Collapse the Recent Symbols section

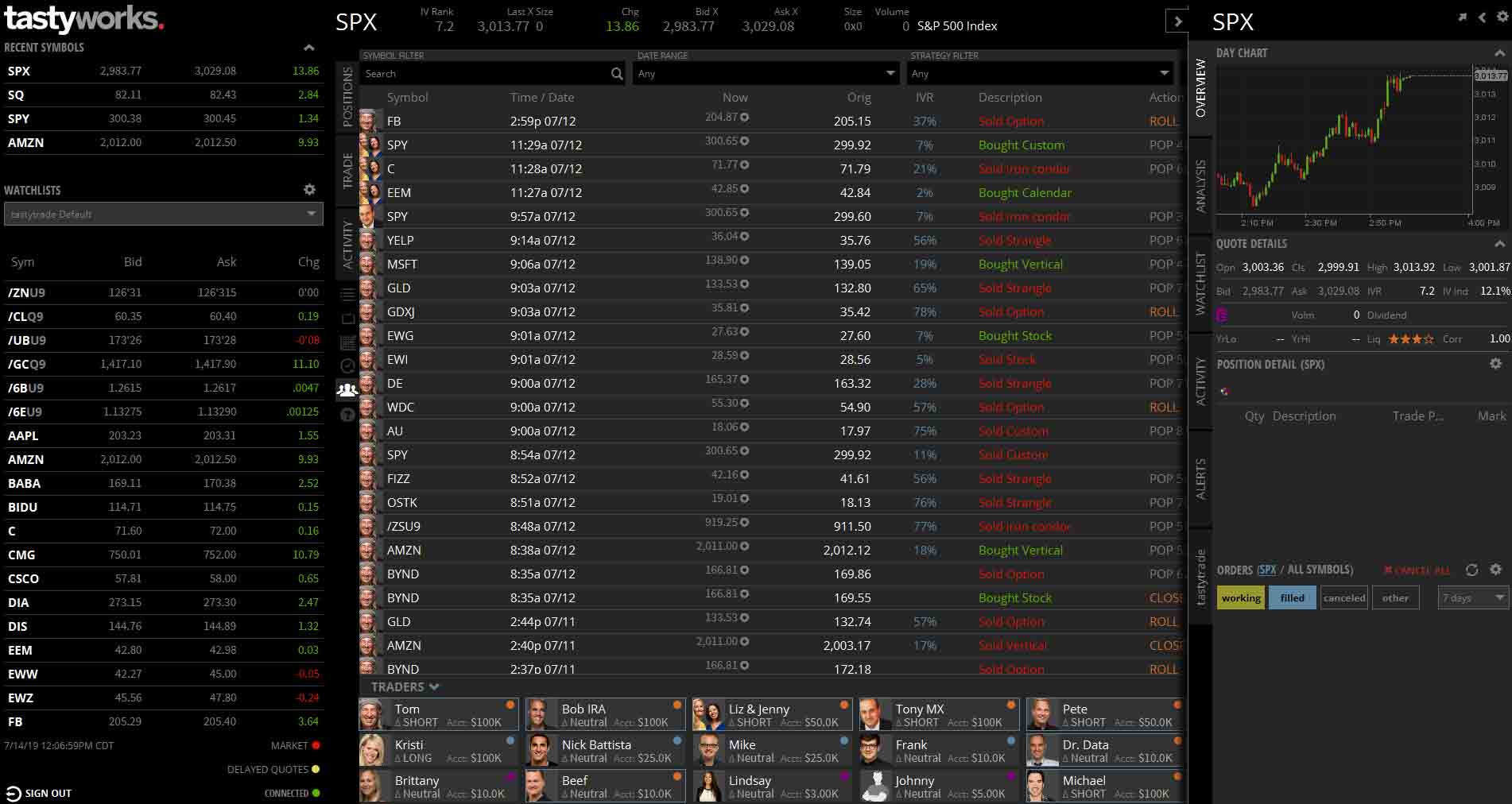click(x=308, y=48)
